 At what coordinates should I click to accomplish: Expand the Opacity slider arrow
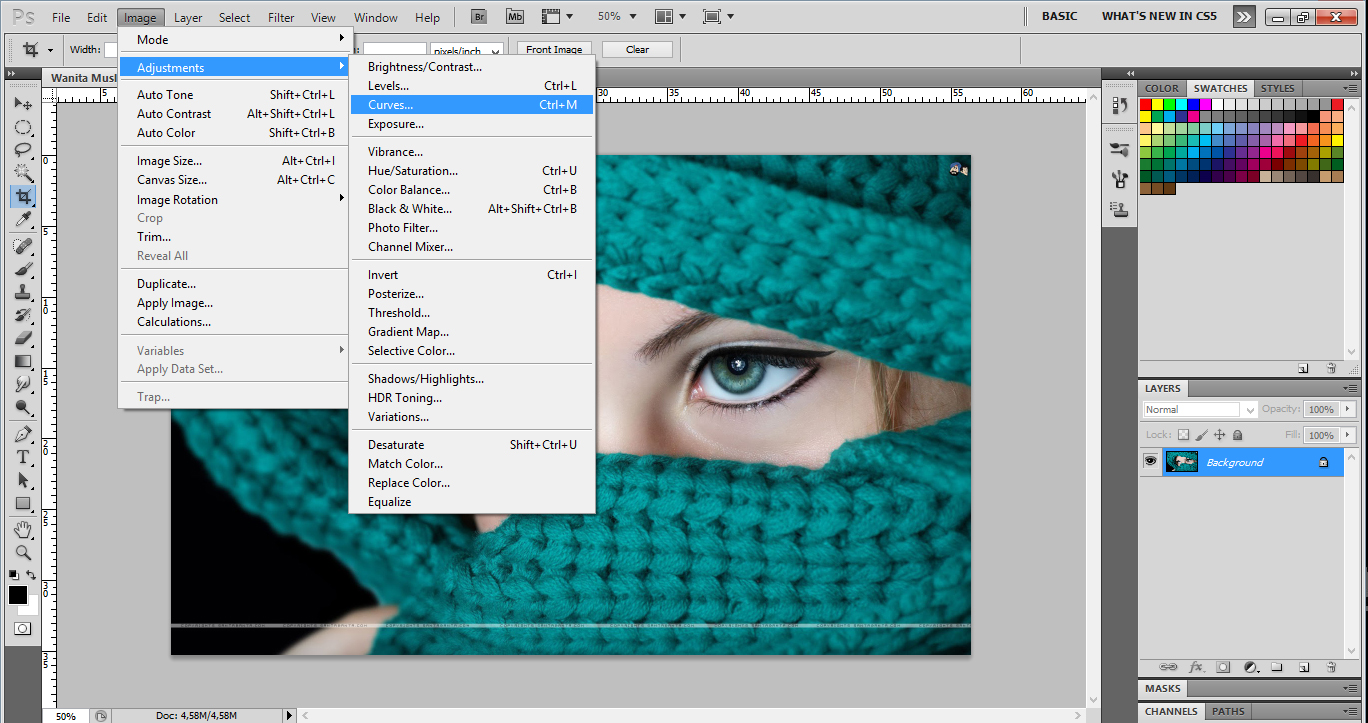click(x=1348, y=409)
